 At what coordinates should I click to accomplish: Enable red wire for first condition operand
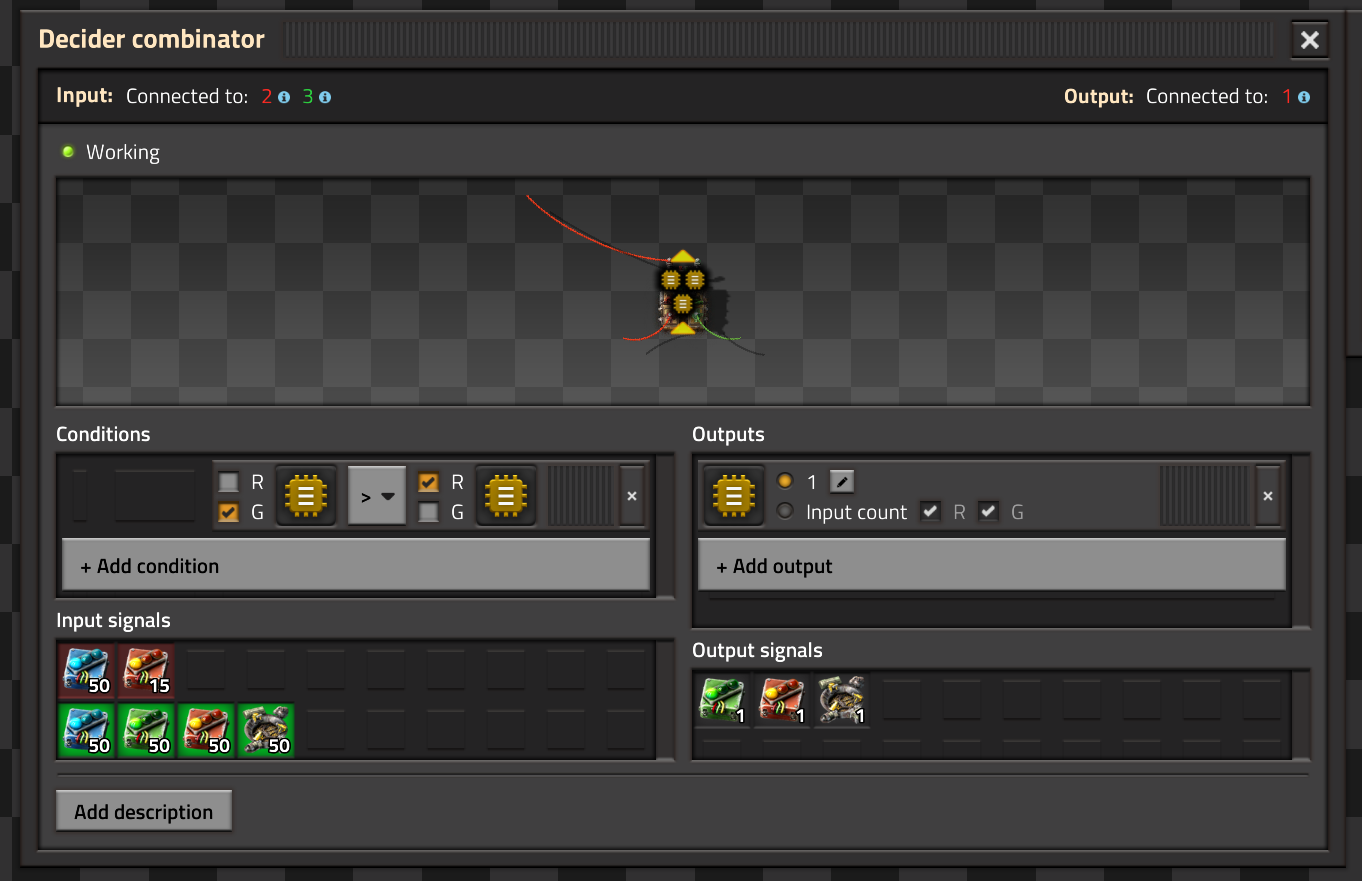(229, 482)
